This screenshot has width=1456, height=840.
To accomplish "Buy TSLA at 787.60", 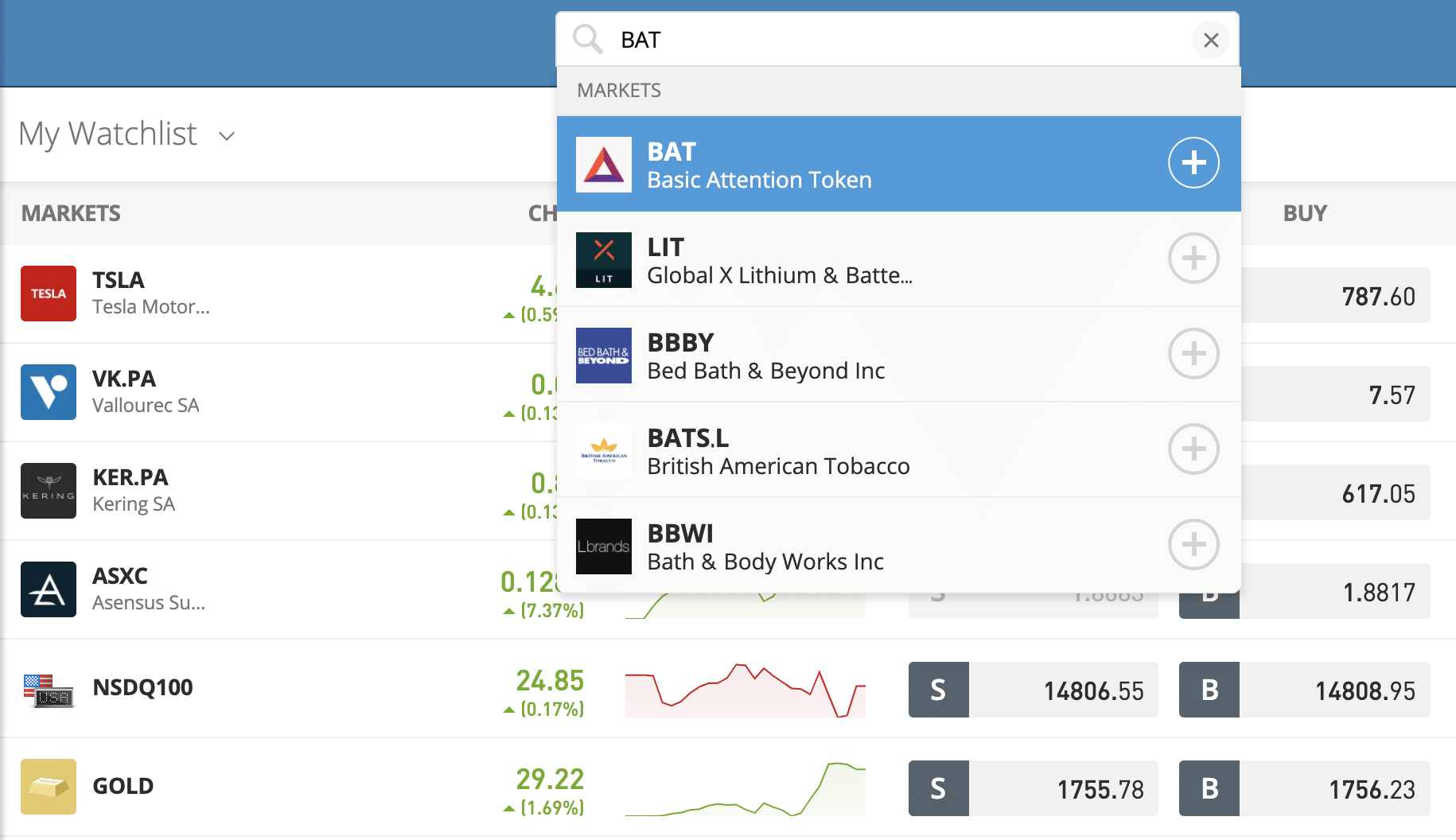I will [1336, 295].
